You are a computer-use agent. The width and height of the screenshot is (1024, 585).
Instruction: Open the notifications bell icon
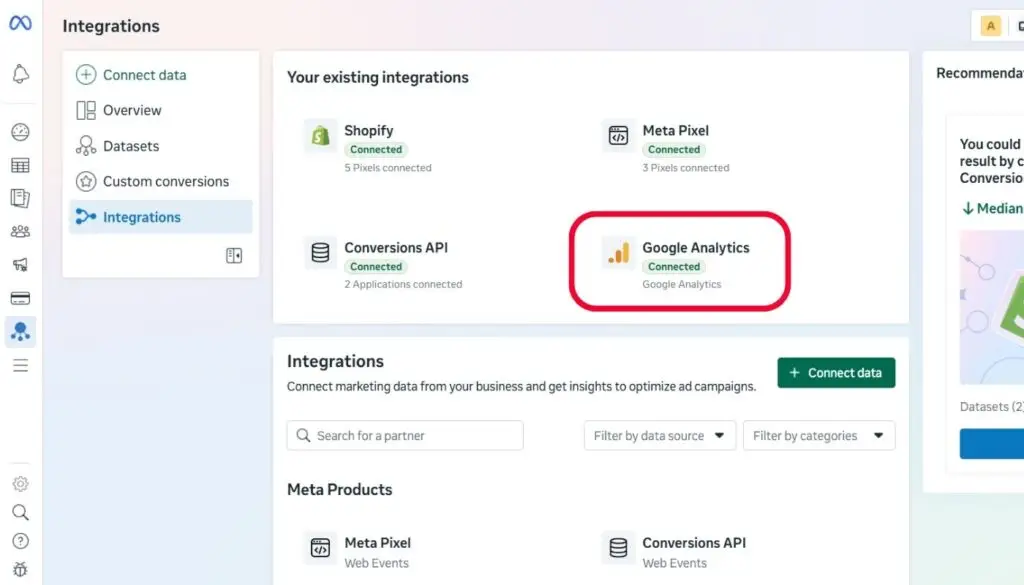click(x=20, y=74)
